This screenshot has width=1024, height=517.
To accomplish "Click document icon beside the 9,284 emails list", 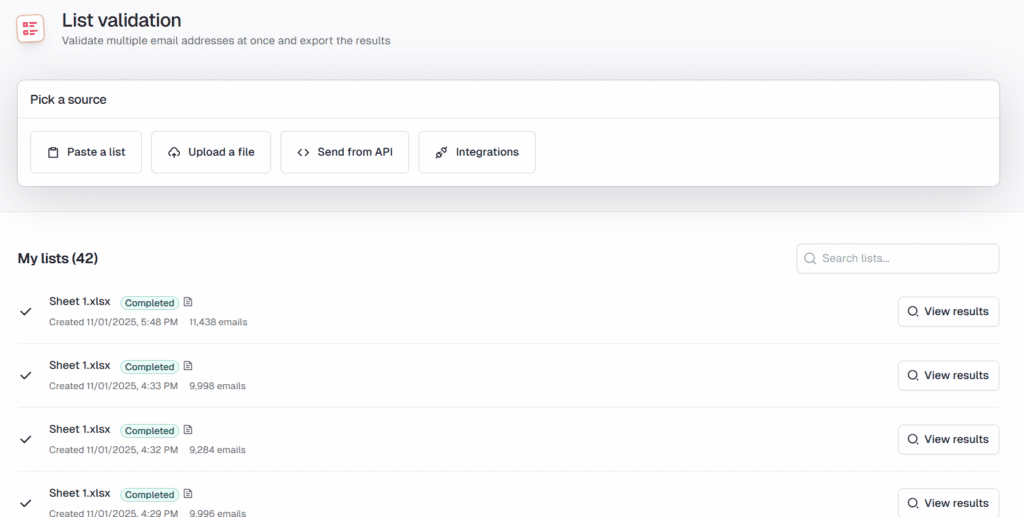I will (188, 430).
